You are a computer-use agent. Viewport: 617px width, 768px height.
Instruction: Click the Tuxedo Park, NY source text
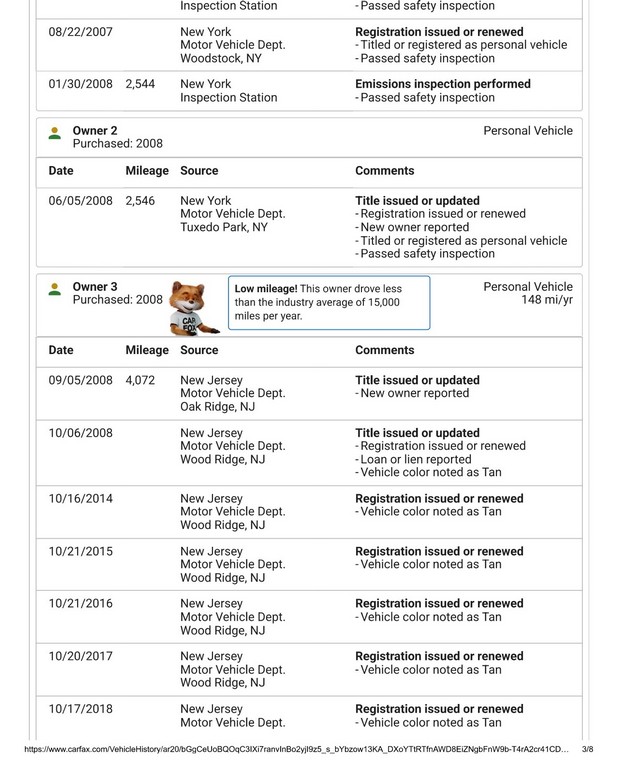(224, 227)
